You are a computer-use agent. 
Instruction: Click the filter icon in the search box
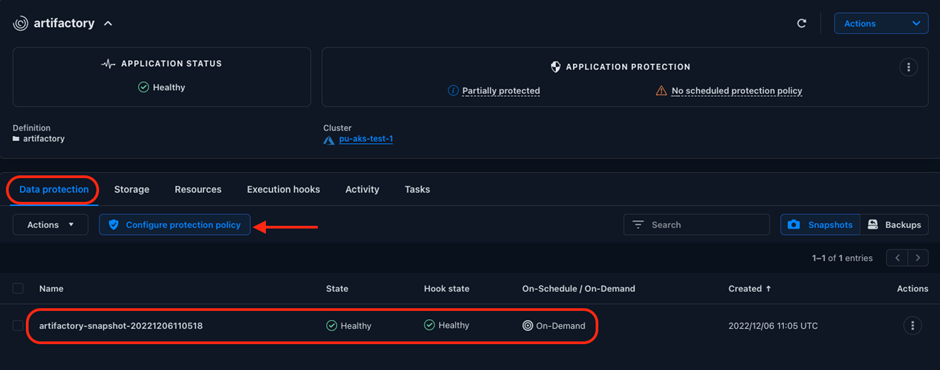click(638, 225)
